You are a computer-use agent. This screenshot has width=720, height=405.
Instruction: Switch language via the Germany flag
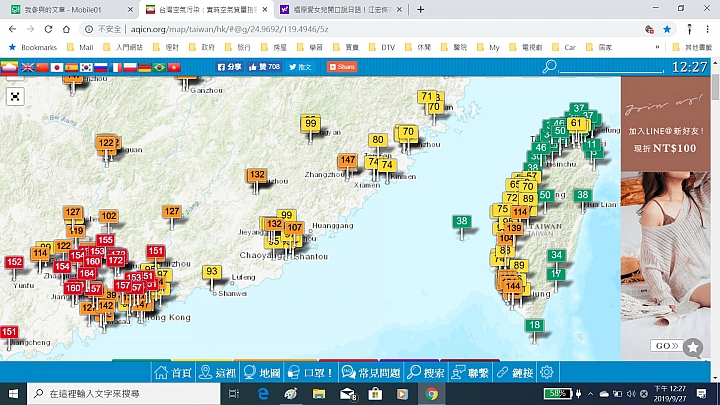point(145,68)
